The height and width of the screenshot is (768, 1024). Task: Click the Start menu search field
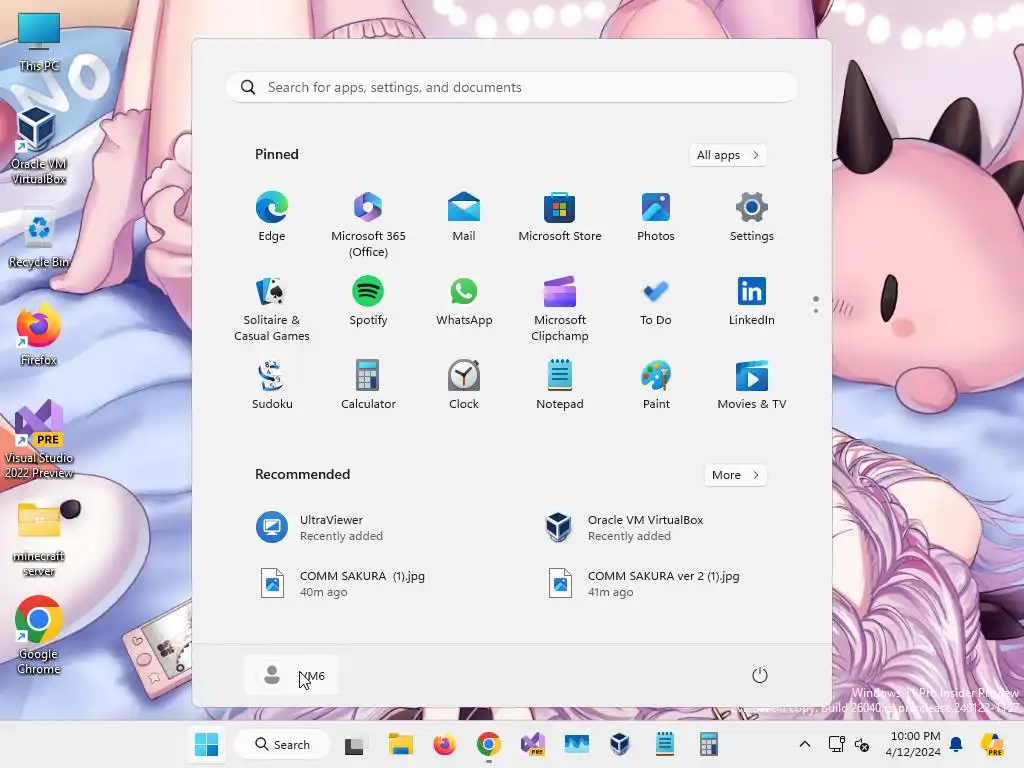512,88
